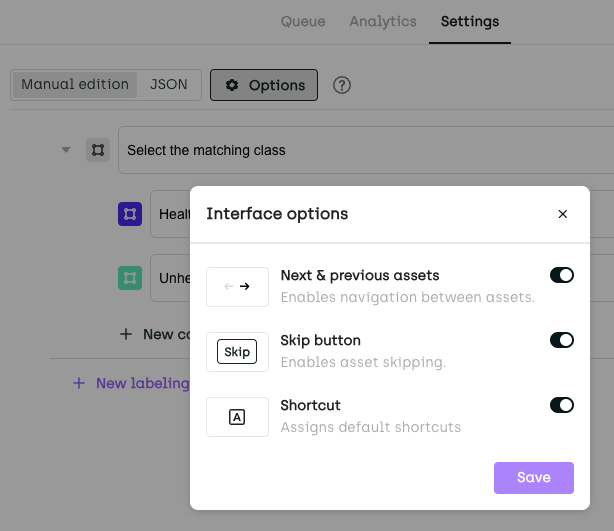The width and height of the screenshot is (614, 531).
Task: Save the interface options
Action: click(x=533, y=478)
